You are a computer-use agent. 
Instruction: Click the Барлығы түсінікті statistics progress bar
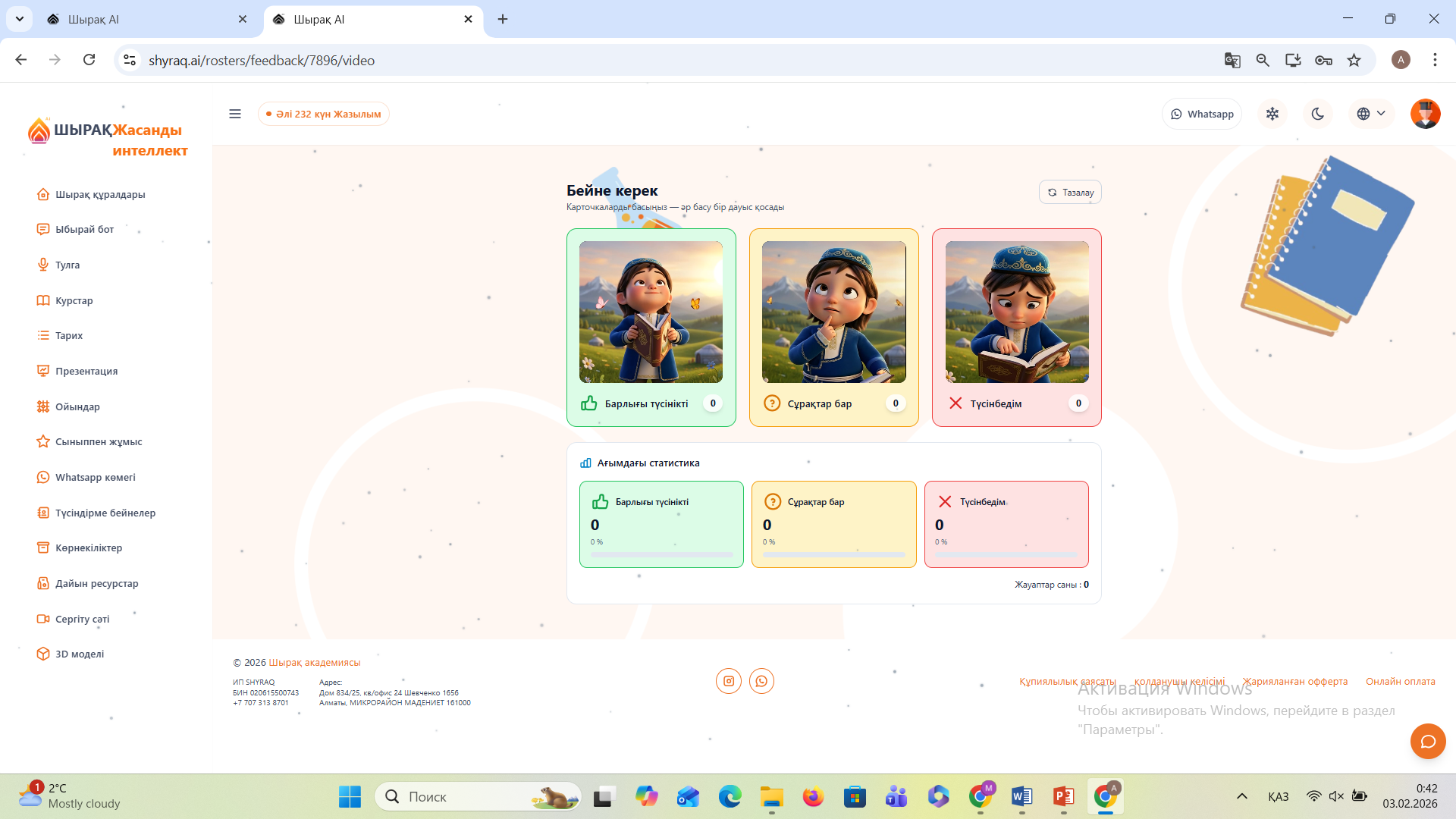(661, 554)
